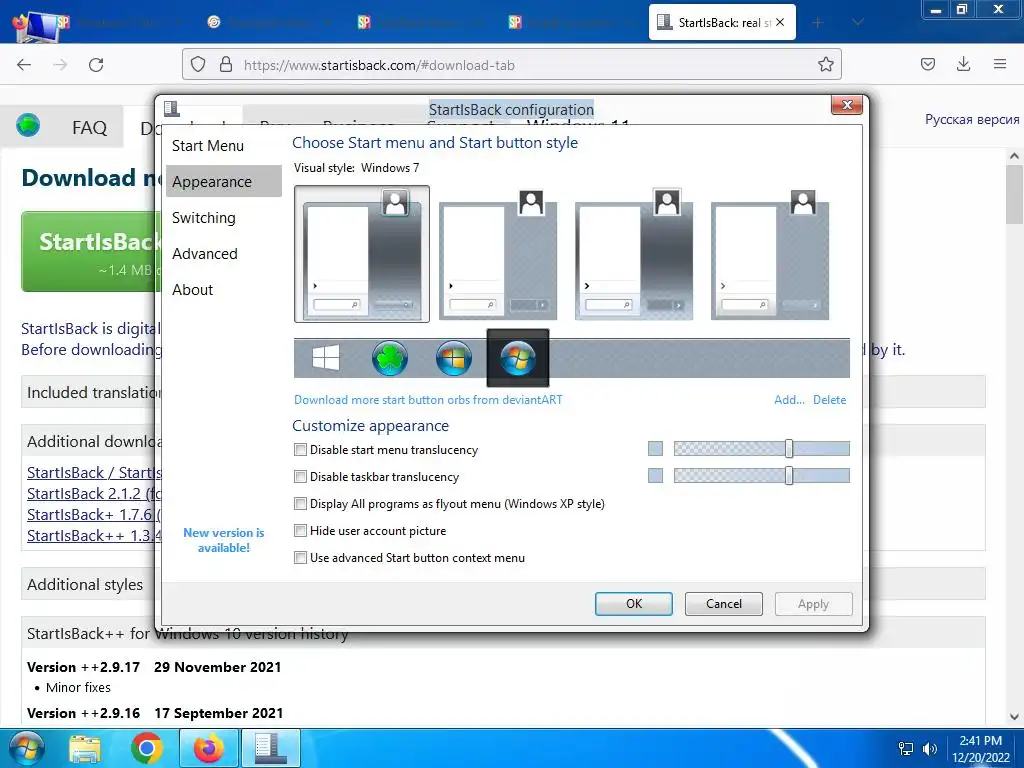Screen dimensions: 1024x768
Task: Expand the list all tabs chevron
Action: [x=858, y=22]
